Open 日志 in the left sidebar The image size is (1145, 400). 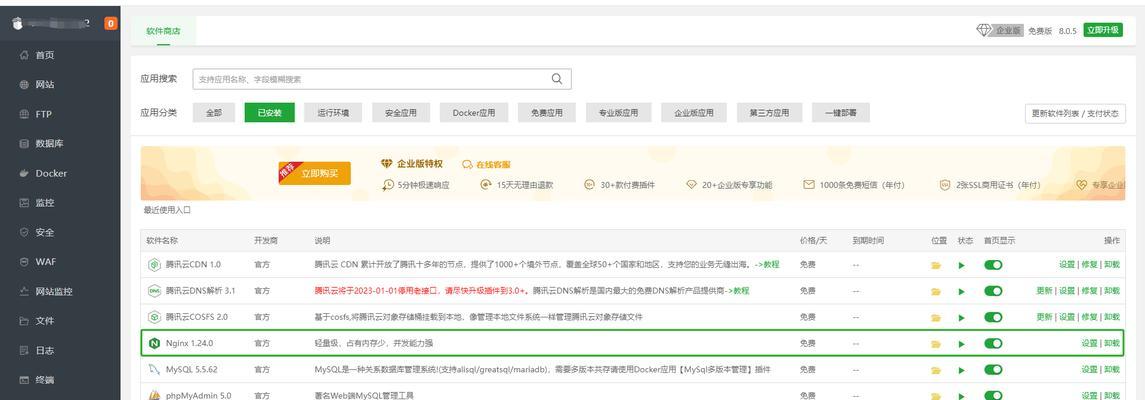point(45,350)
